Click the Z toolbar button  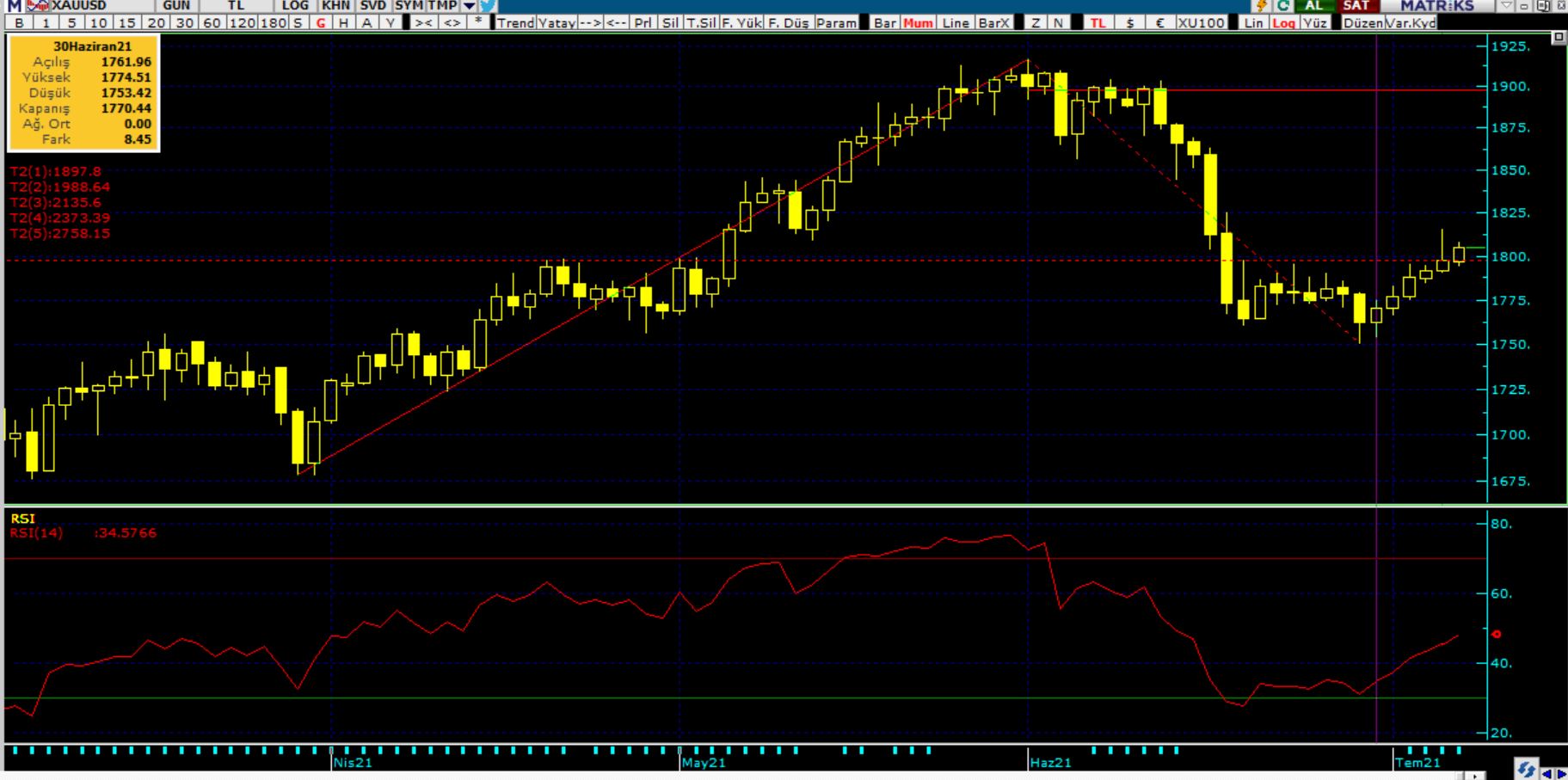tap(1036, 23)
